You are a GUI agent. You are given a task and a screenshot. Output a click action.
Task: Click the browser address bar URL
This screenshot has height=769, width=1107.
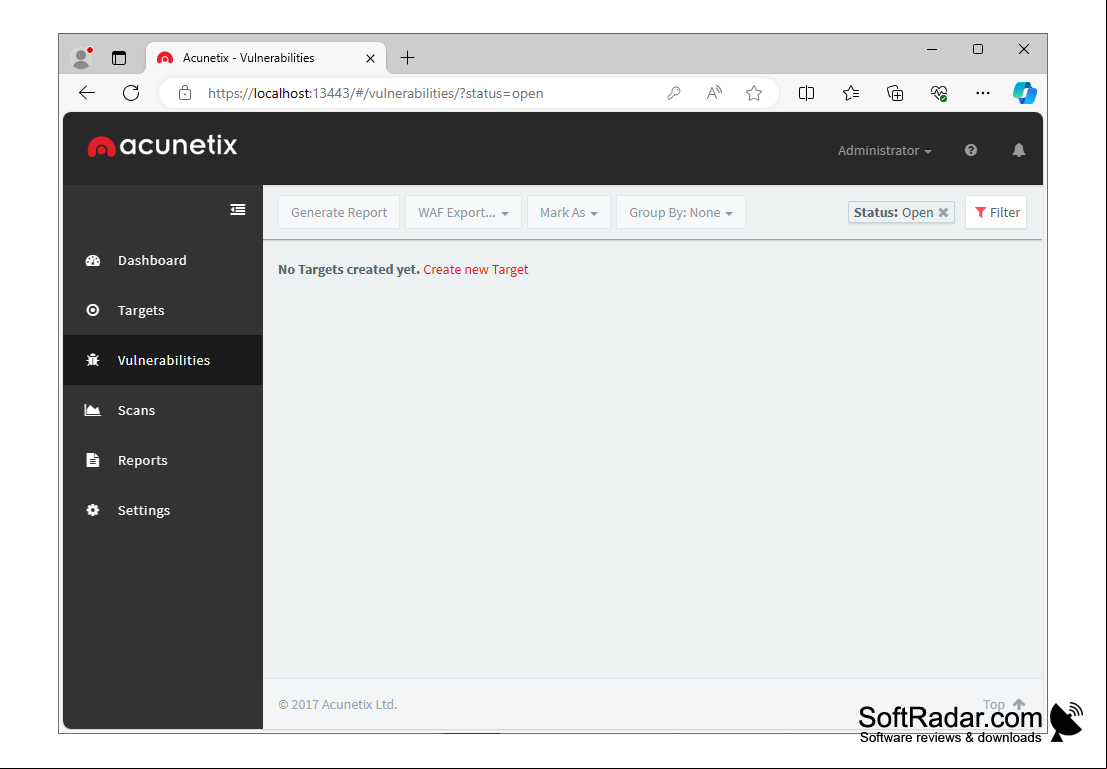(x=376, y=93)
